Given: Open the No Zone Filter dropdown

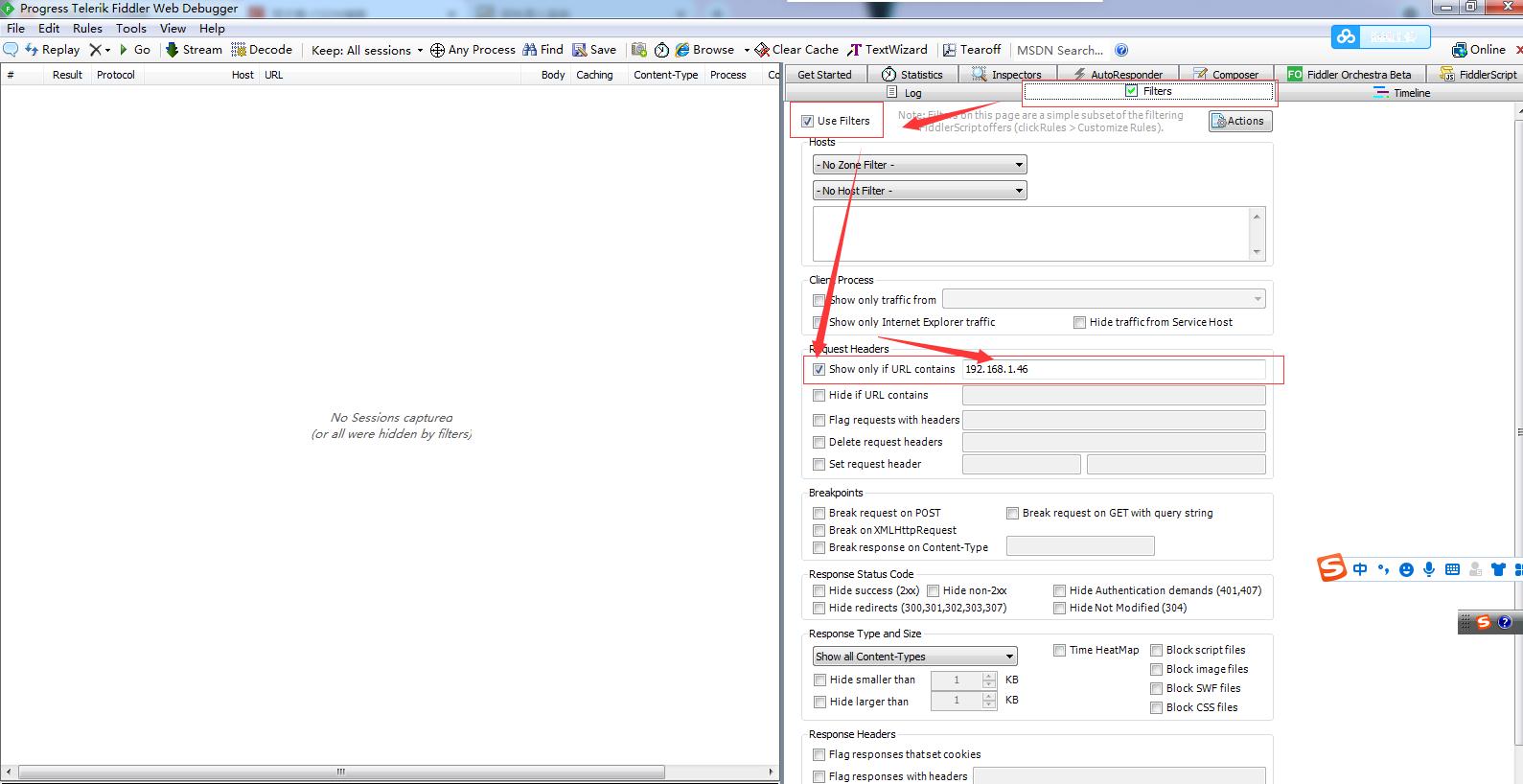Looking at the screenshot, I should pyautogui.click(x=920, y=165).
